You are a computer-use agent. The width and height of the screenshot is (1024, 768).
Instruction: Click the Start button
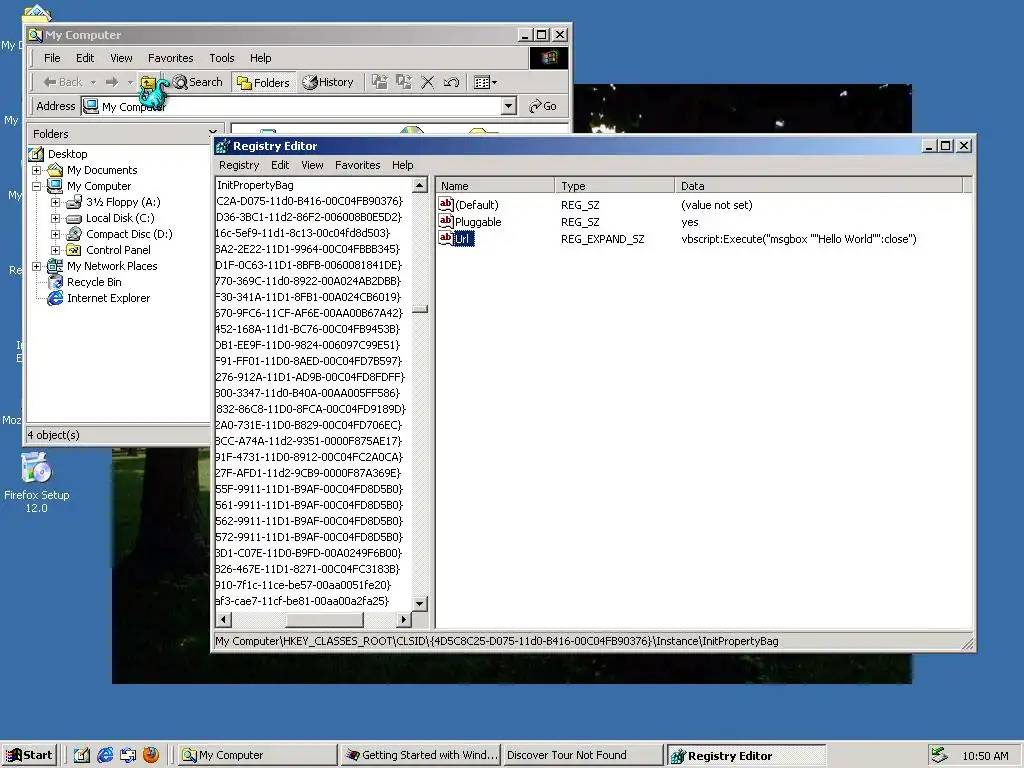click(x=29, y=755)
